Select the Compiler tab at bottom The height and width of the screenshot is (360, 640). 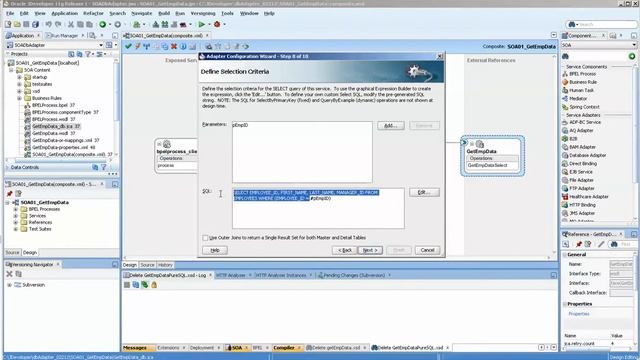coord(284,348)
